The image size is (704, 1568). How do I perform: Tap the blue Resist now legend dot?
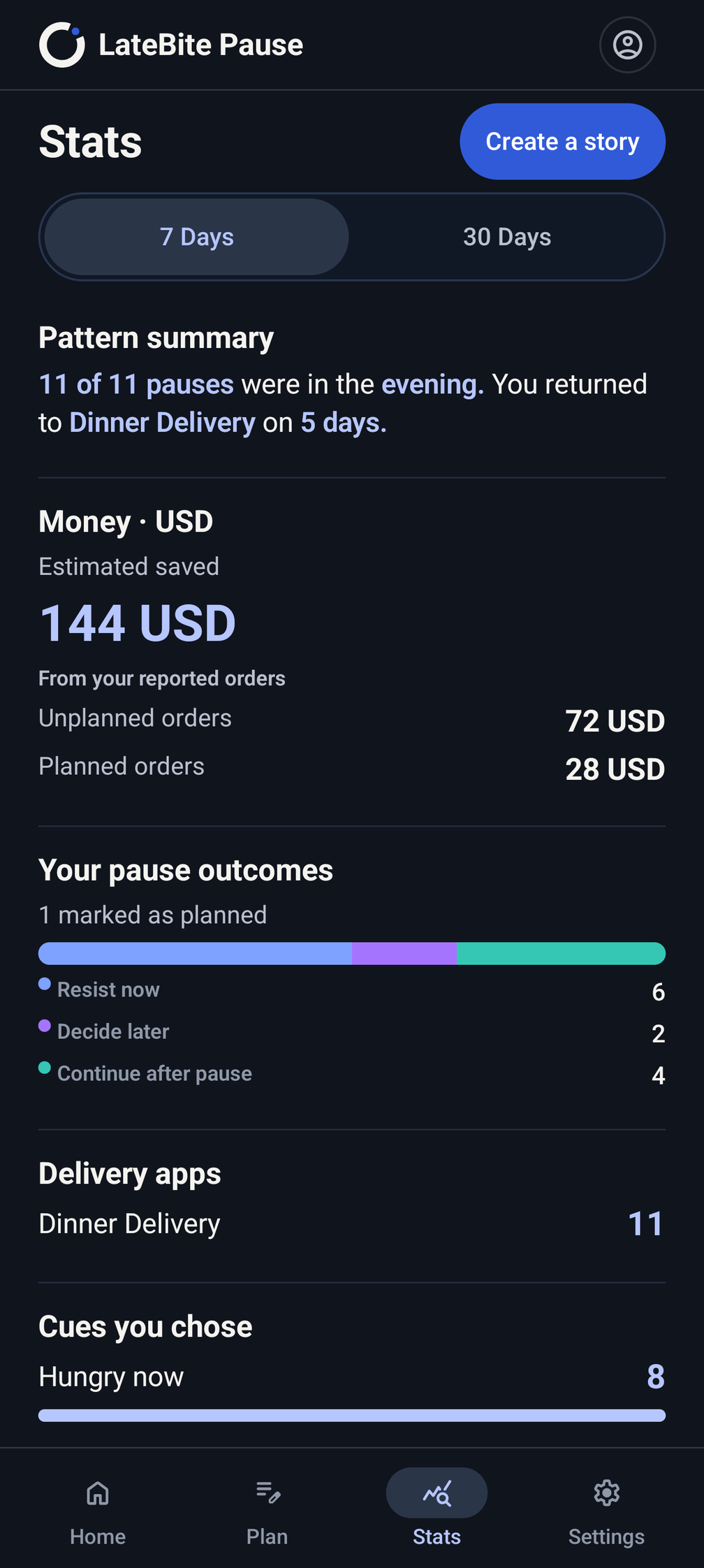coord(45,984)
